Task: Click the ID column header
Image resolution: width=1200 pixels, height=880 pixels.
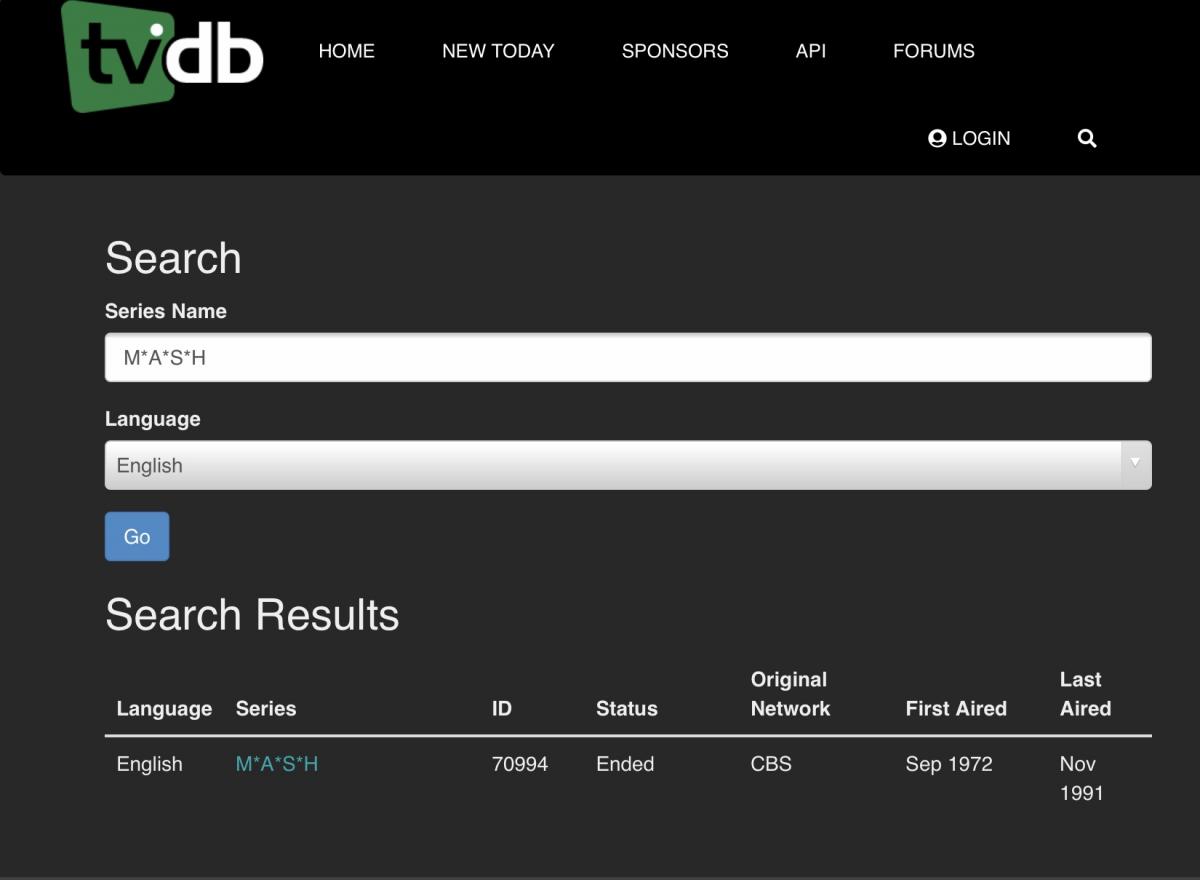Action: coord(502,709)
